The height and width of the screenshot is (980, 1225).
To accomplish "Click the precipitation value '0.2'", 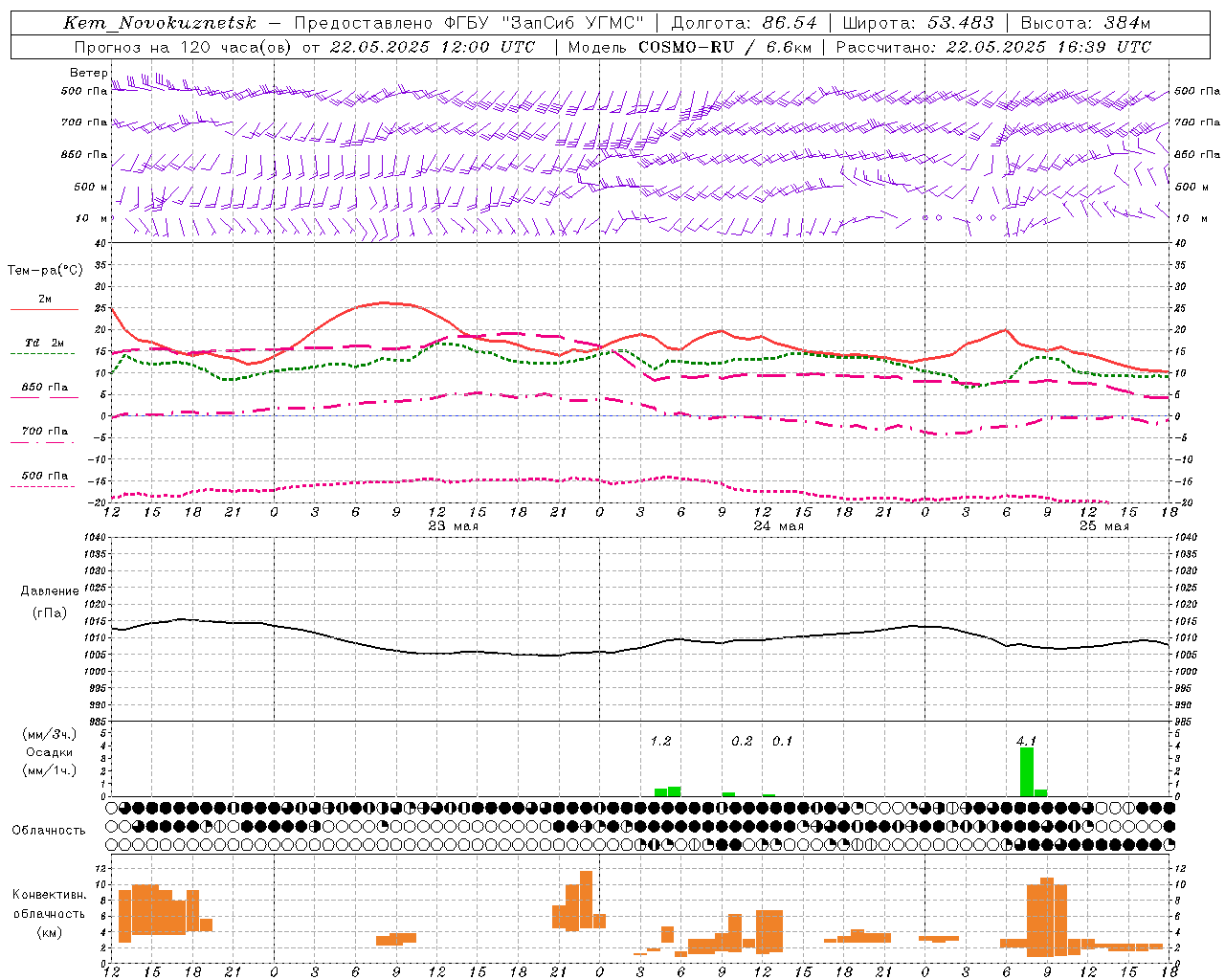I will (742, 741).
